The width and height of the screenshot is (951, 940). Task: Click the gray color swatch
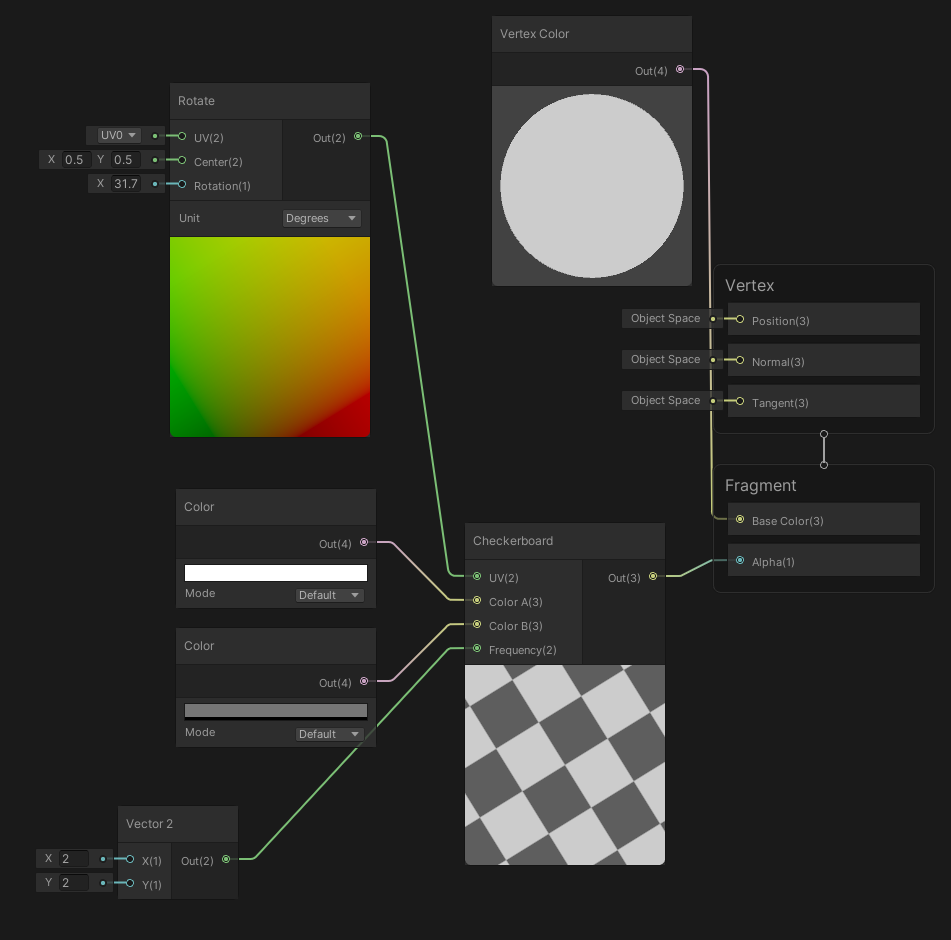click(x=276, y=711)
